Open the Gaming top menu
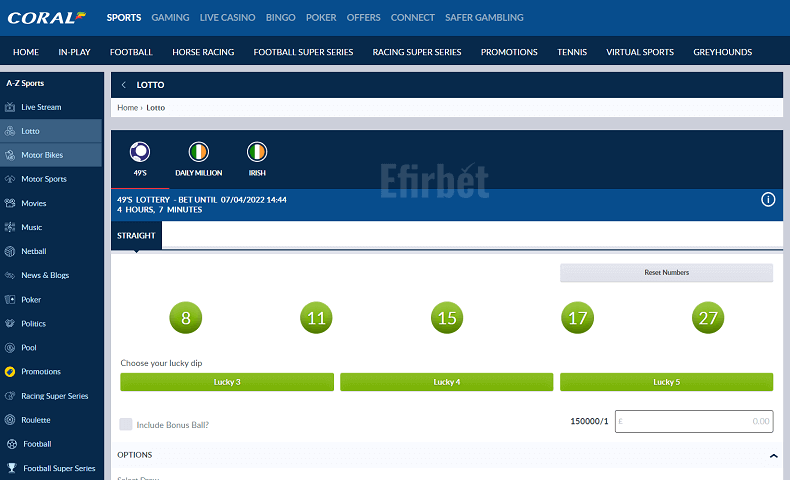 point(170,18)
